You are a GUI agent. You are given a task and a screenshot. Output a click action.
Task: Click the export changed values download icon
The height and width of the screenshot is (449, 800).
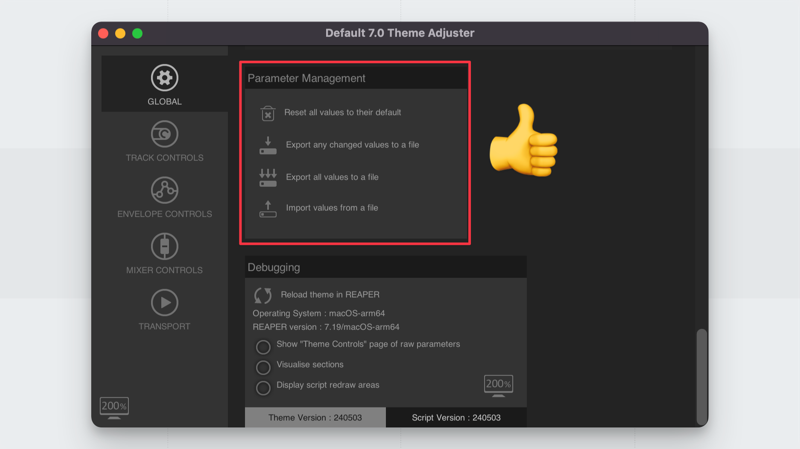[x=268, y=145]
